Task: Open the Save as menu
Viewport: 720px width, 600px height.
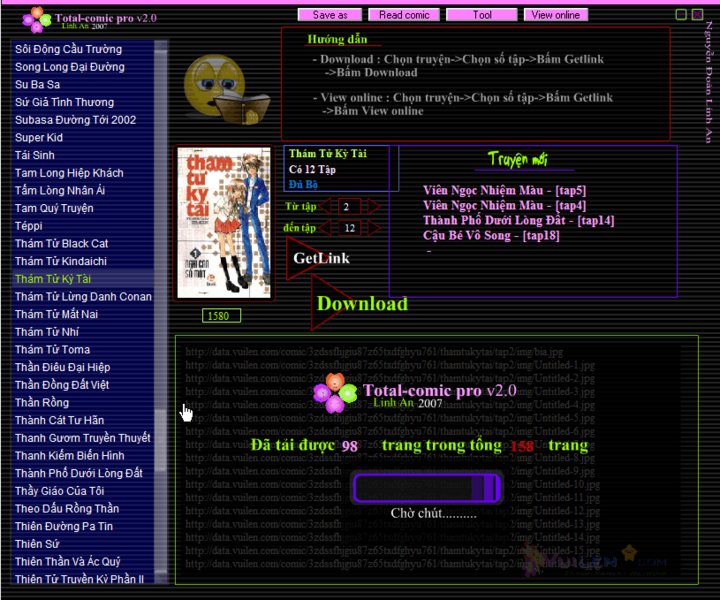Action: pos(330,15)
